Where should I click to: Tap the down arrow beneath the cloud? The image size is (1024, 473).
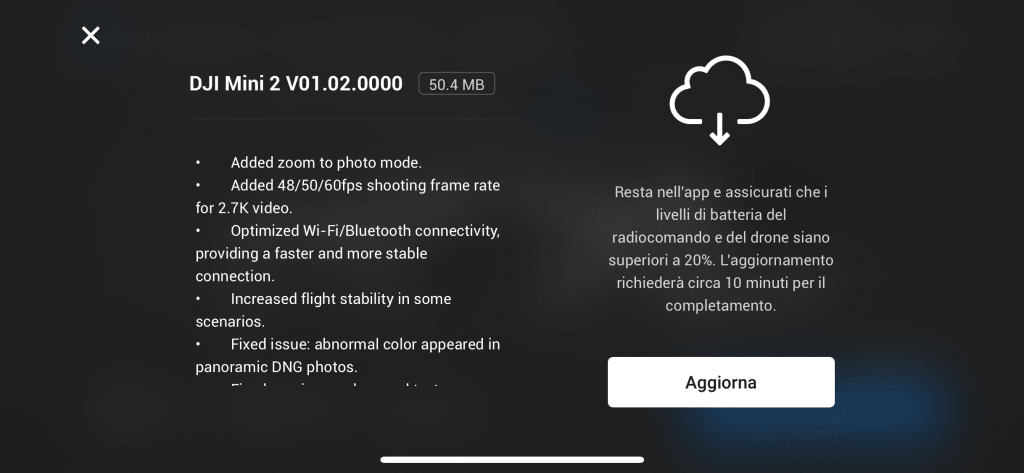pyautogui.click(x=720, y=129)
